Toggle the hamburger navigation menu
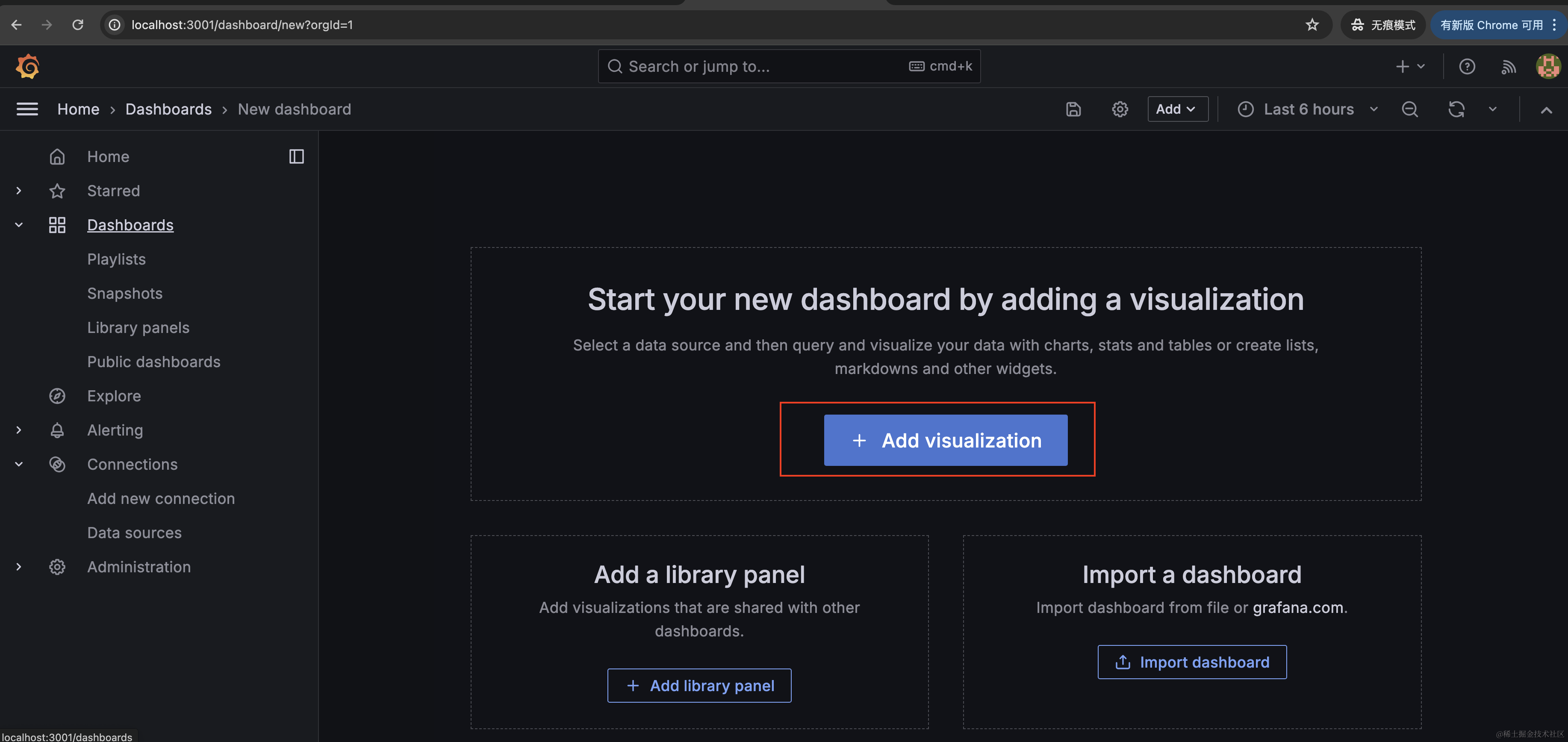 click(27, 109)
